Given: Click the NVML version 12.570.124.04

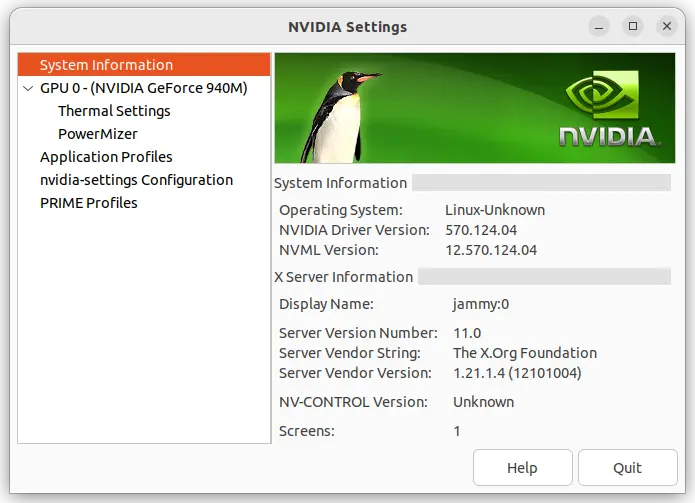Looking at the screenshot, I should pyautogui.click(x=491, y=250).
